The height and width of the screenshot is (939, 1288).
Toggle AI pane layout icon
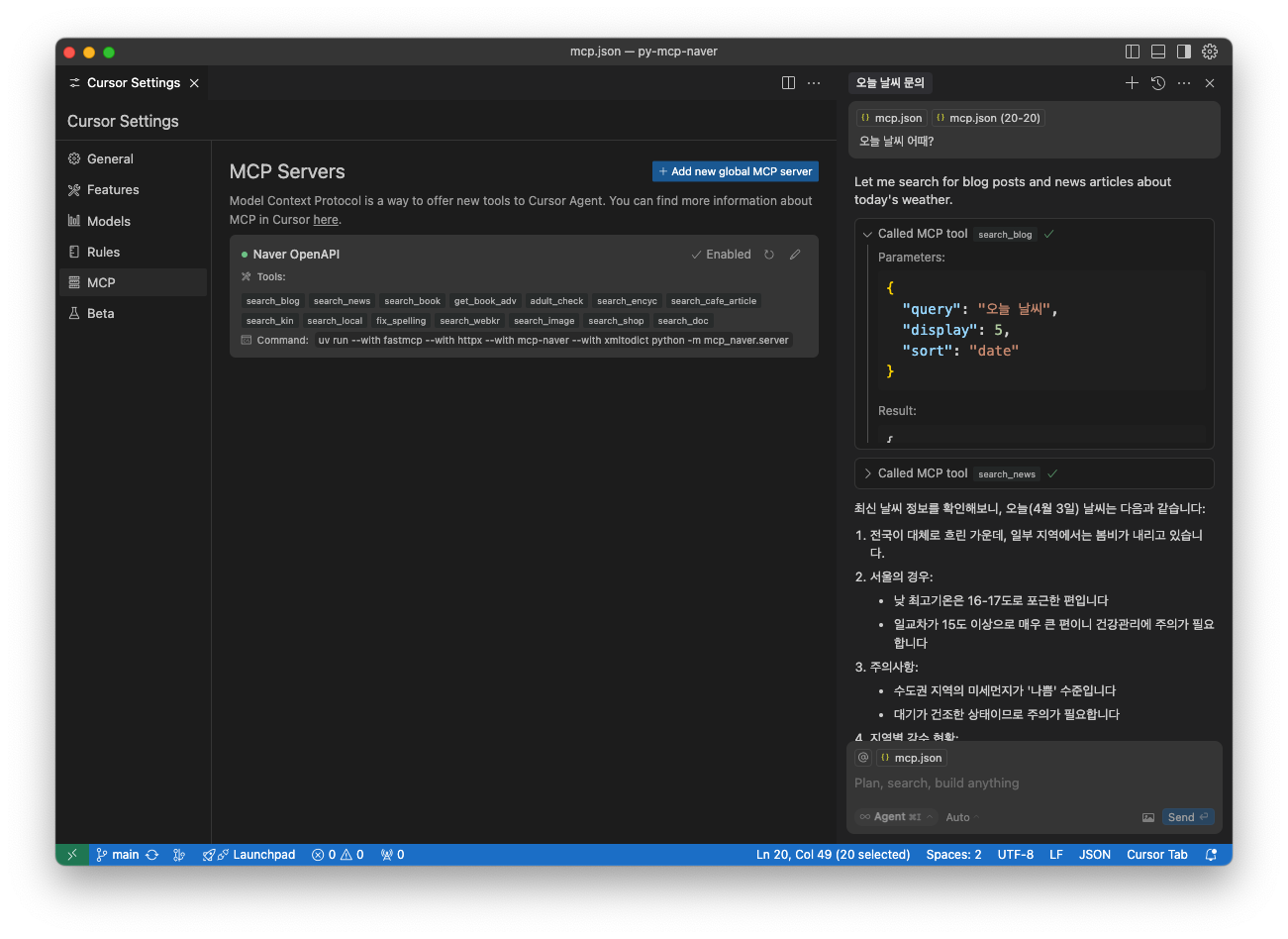(x=1184, y=52)
